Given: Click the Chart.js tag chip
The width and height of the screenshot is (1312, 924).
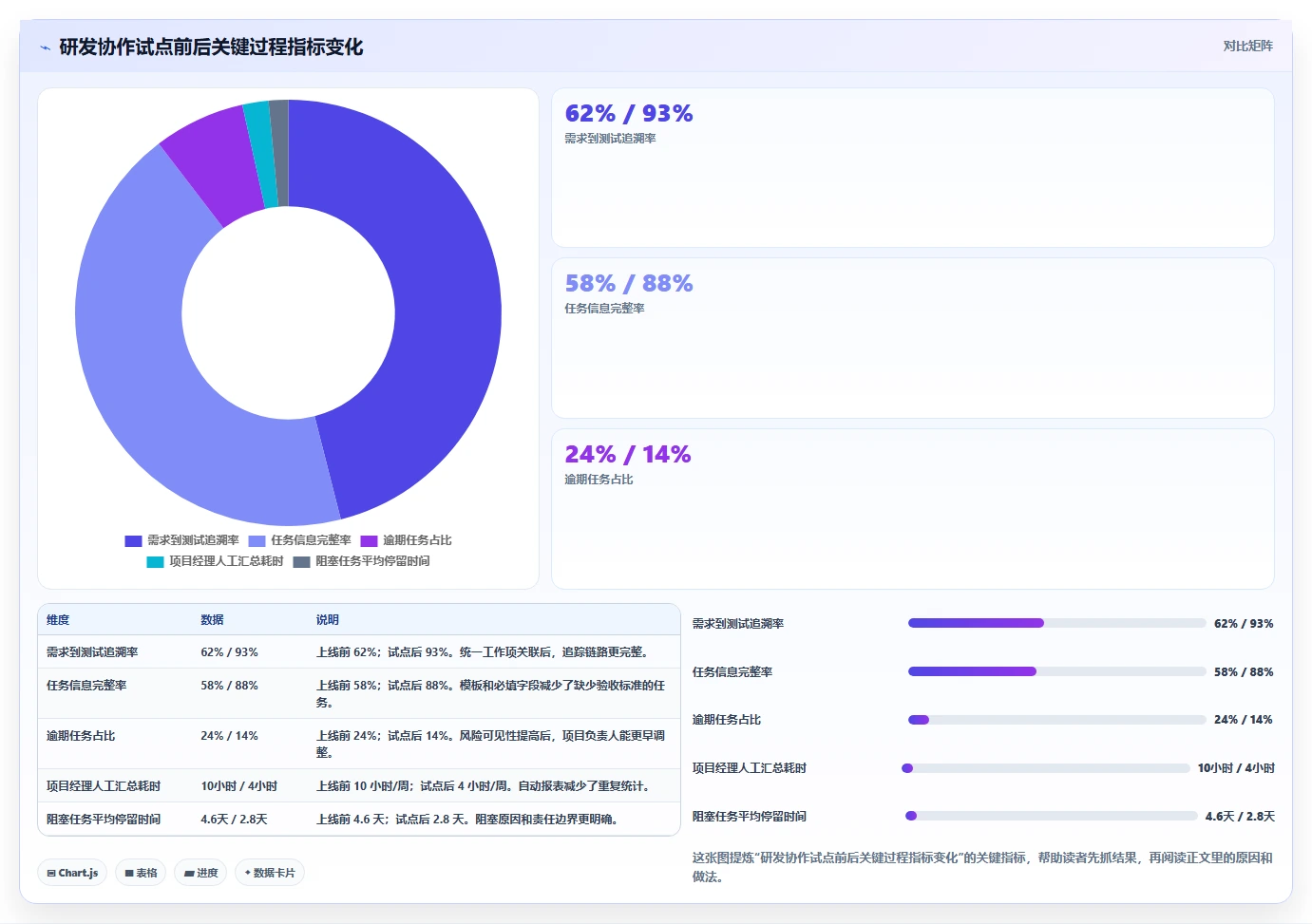Looking at the screenshot, I should click(72, 873).
